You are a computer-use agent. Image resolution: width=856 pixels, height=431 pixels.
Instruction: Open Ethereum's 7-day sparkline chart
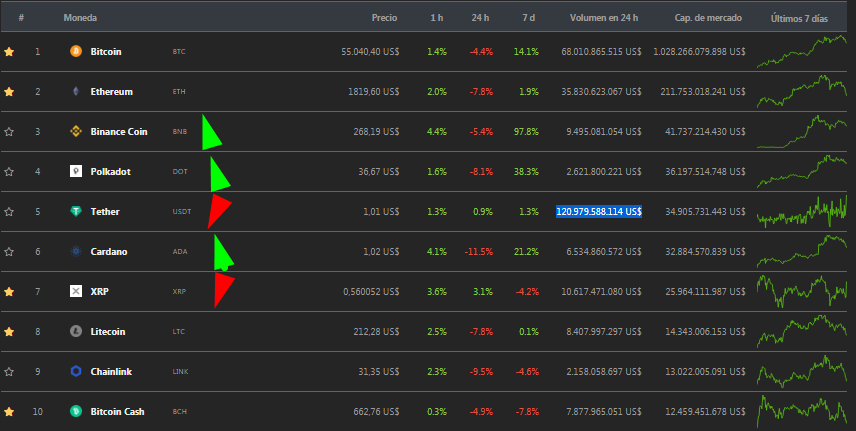[801, 91]
